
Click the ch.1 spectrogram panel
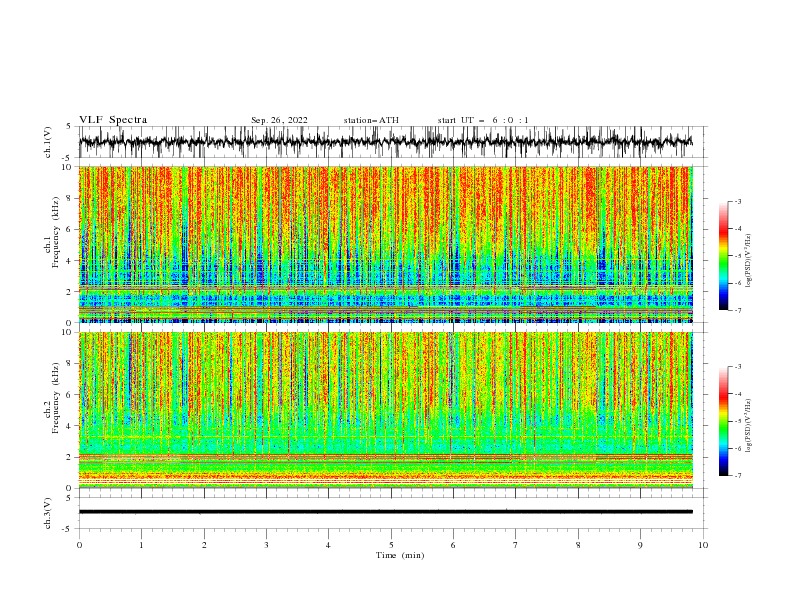click(x=386, y=244)
